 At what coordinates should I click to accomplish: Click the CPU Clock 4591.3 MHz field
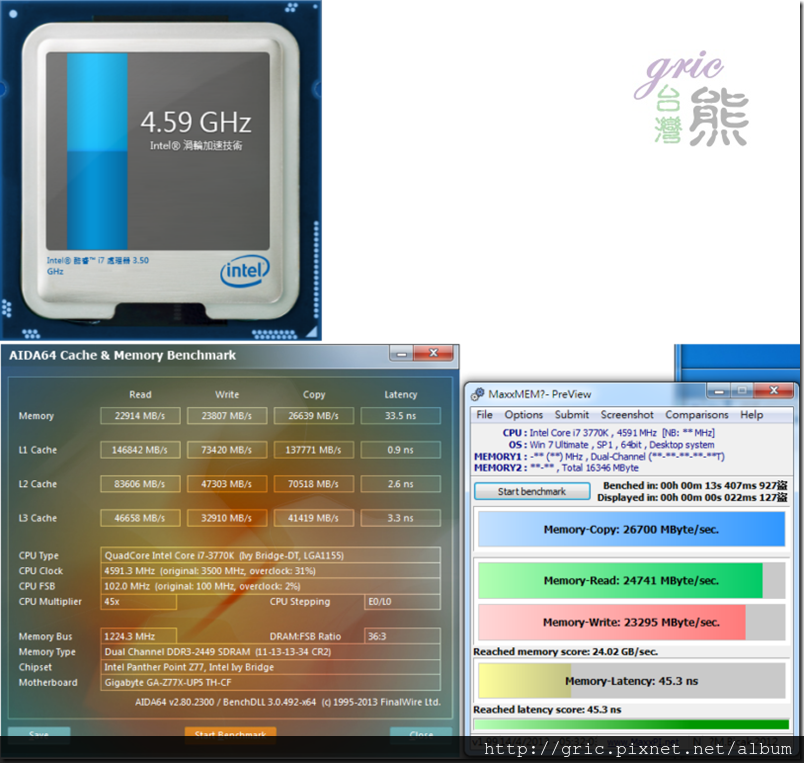(x=270, y=571)
